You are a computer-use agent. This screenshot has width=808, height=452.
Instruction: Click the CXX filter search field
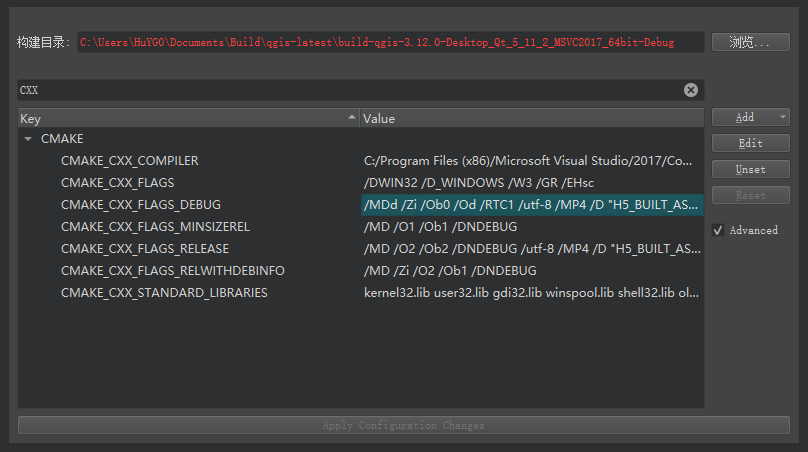(x=350, y=90)
